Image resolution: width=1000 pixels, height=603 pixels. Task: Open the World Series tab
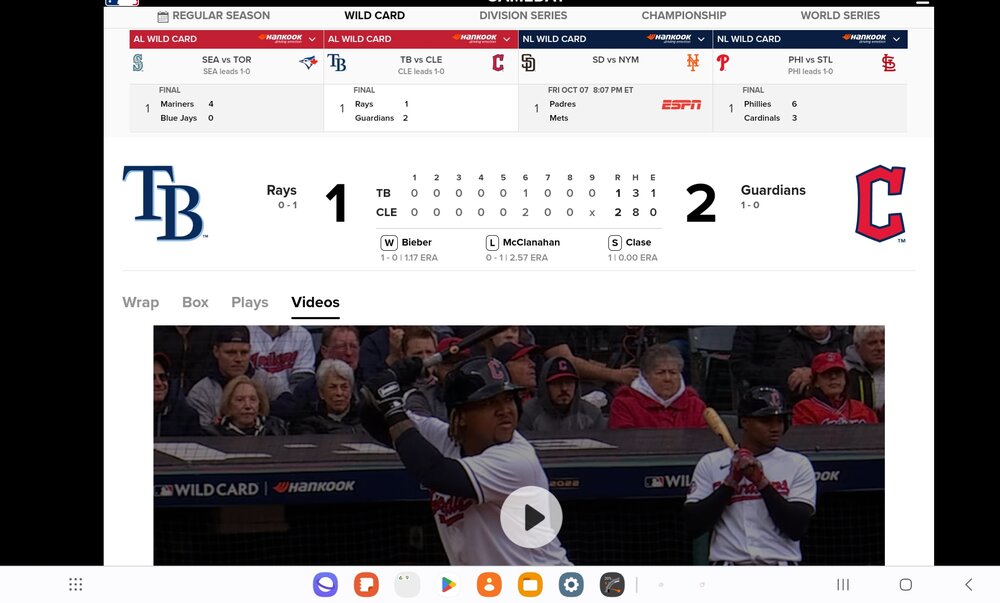coord(840,15)
